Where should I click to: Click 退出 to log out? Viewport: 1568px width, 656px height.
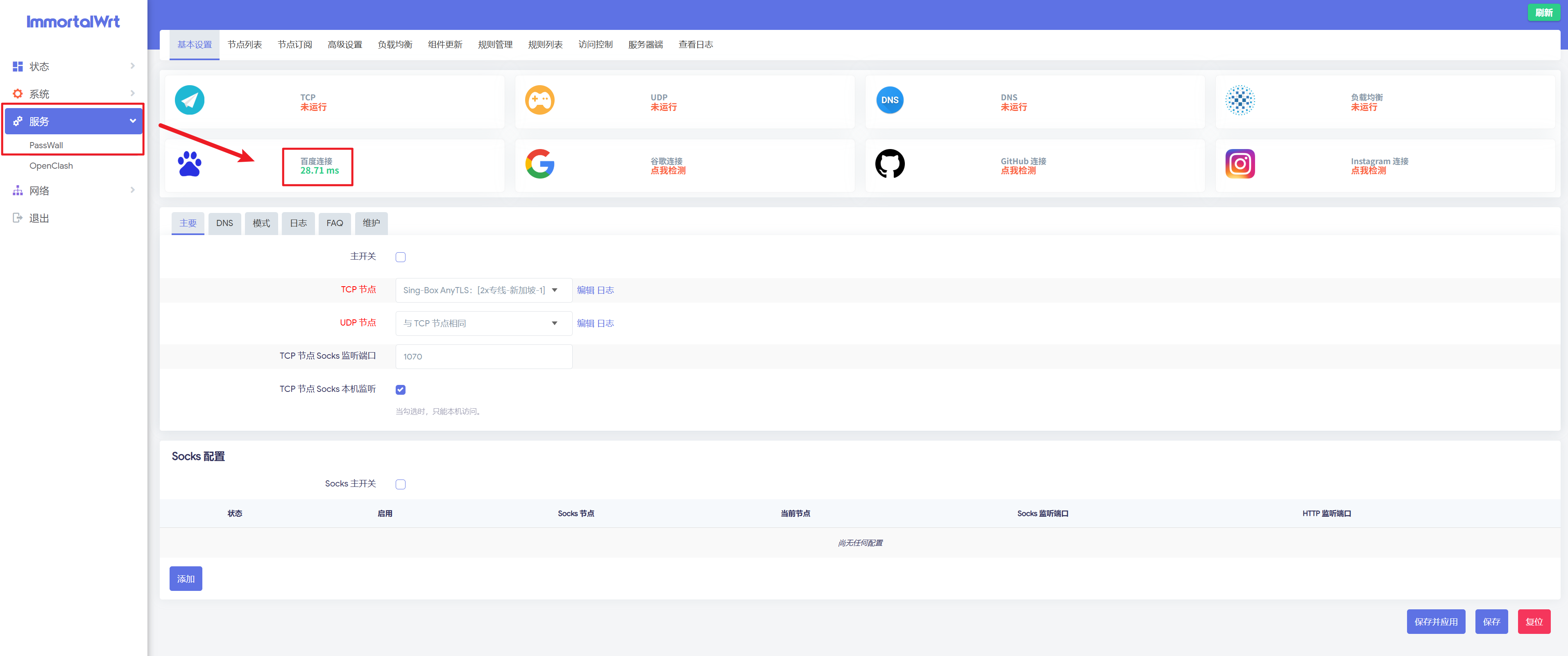point(39,218)
